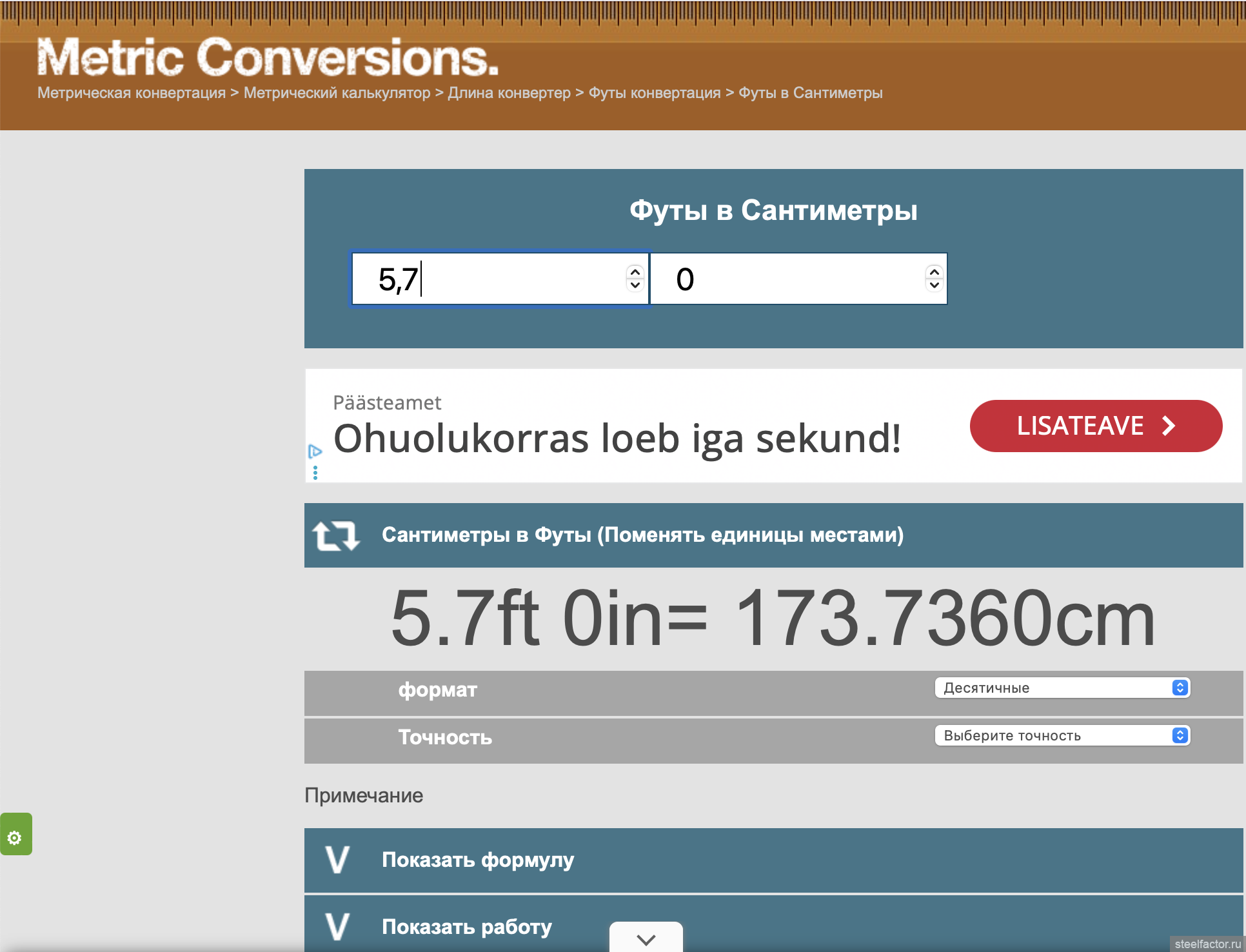Viewport: 1246px width, 952px height.
Task: Open Футы конвертация breadcrumb link
Action: point(654,93)
